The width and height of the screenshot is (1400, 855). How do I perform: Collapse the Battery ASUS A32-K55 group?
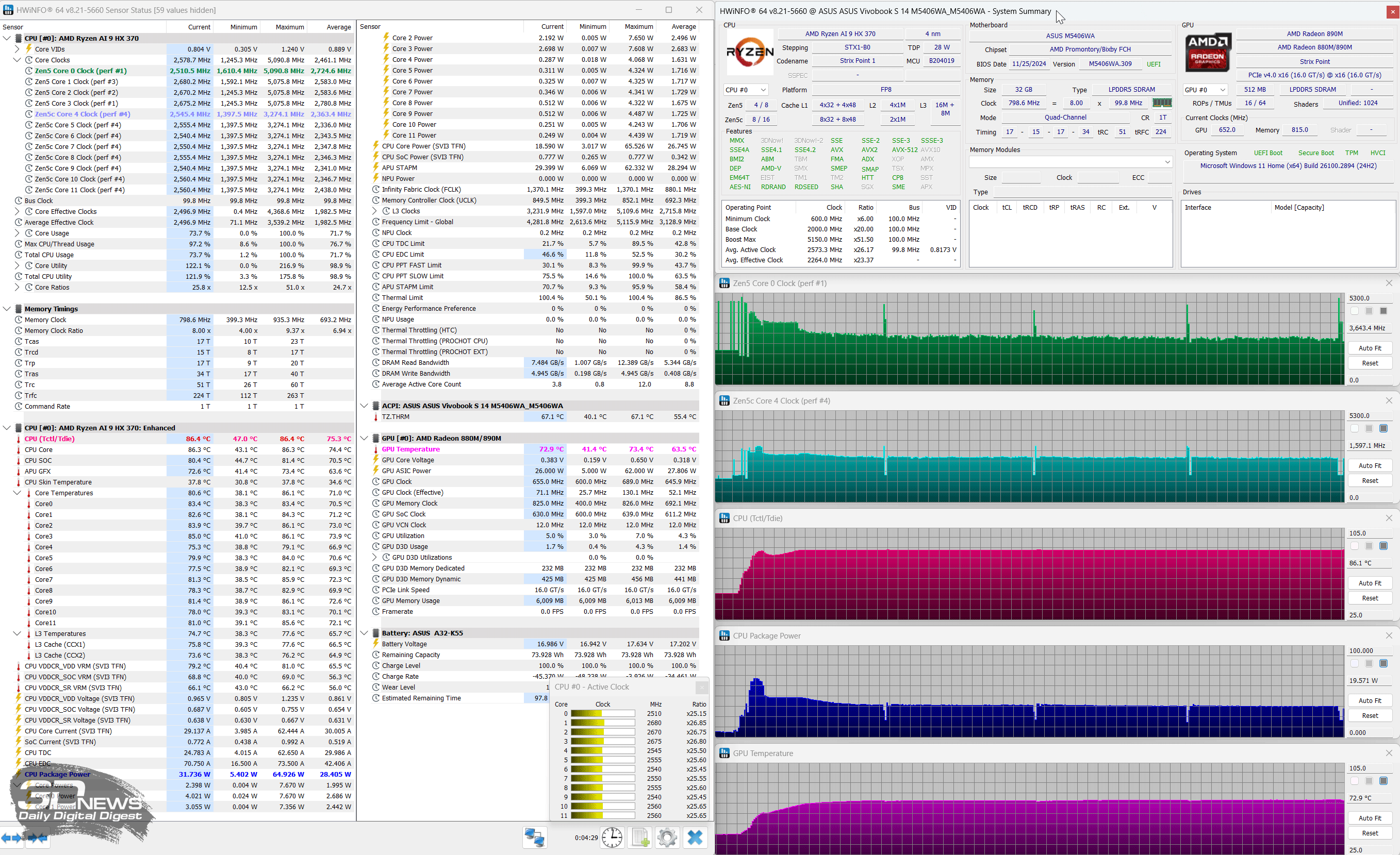point(364,633)
